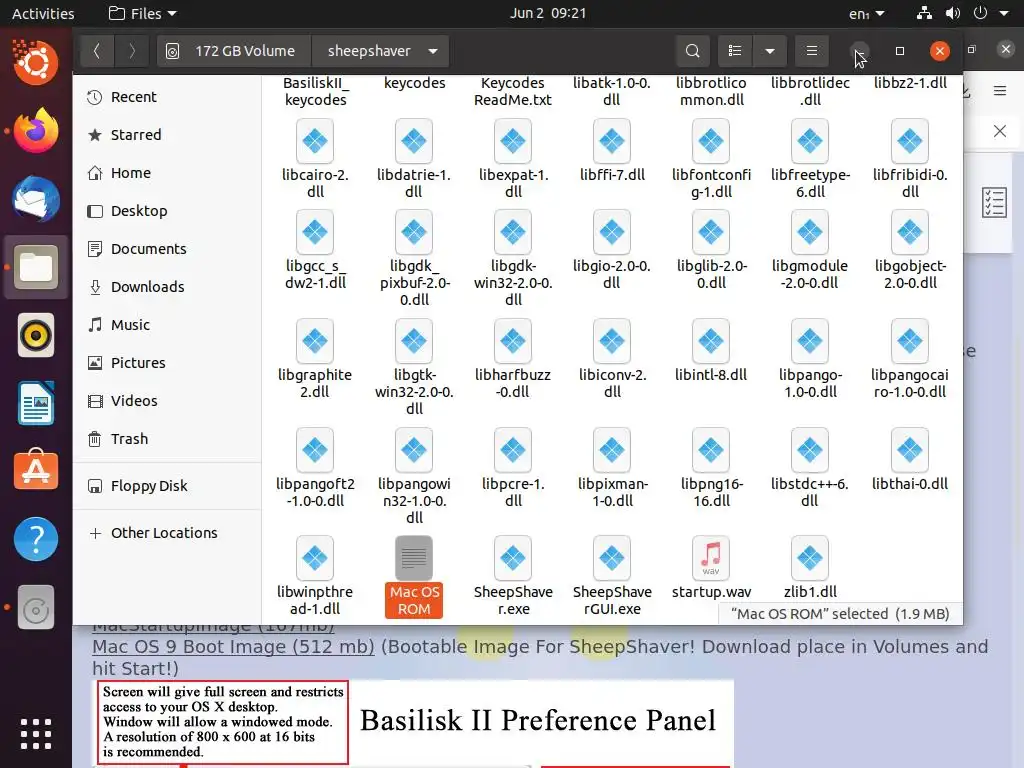This screenshot has height=768, width=1024.
Task: Select libwinpthread-1.dll file icon
Action: [315, 559]
